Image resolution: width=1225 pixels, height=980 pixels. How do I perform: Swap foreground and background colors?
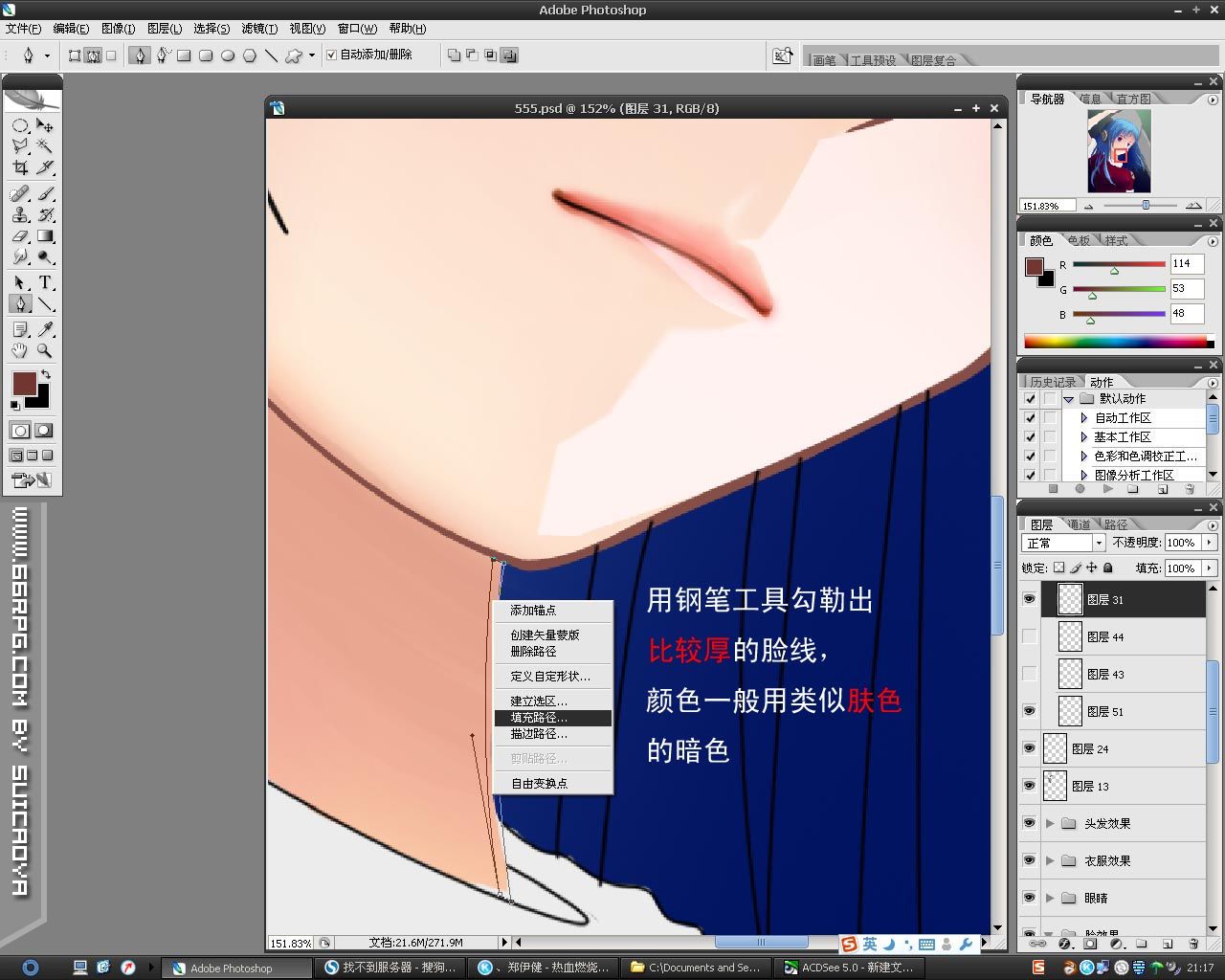coord(46,374)
